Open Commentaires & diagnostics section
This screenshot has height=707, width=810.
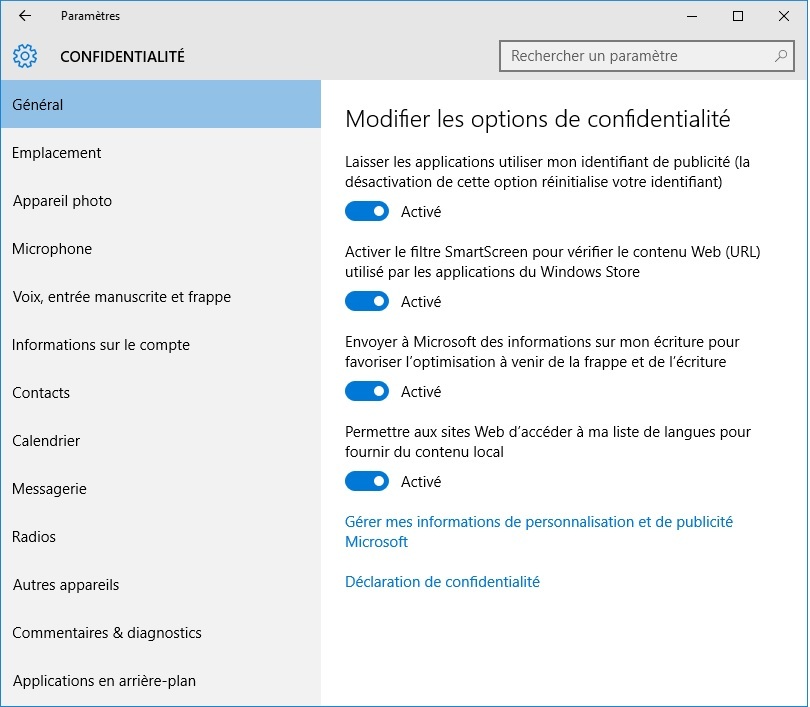pos(161,633)
